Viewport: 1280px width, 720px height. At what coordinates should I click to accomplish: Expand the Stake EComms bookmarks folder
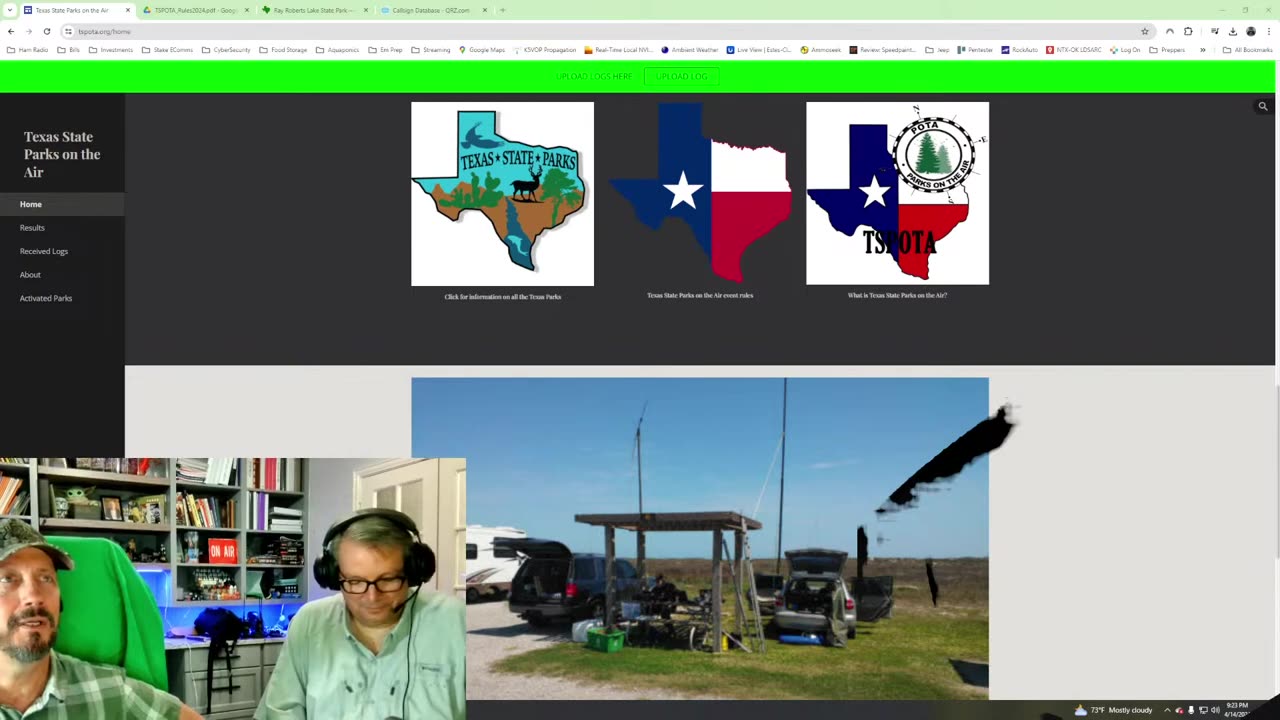[168, 50]
